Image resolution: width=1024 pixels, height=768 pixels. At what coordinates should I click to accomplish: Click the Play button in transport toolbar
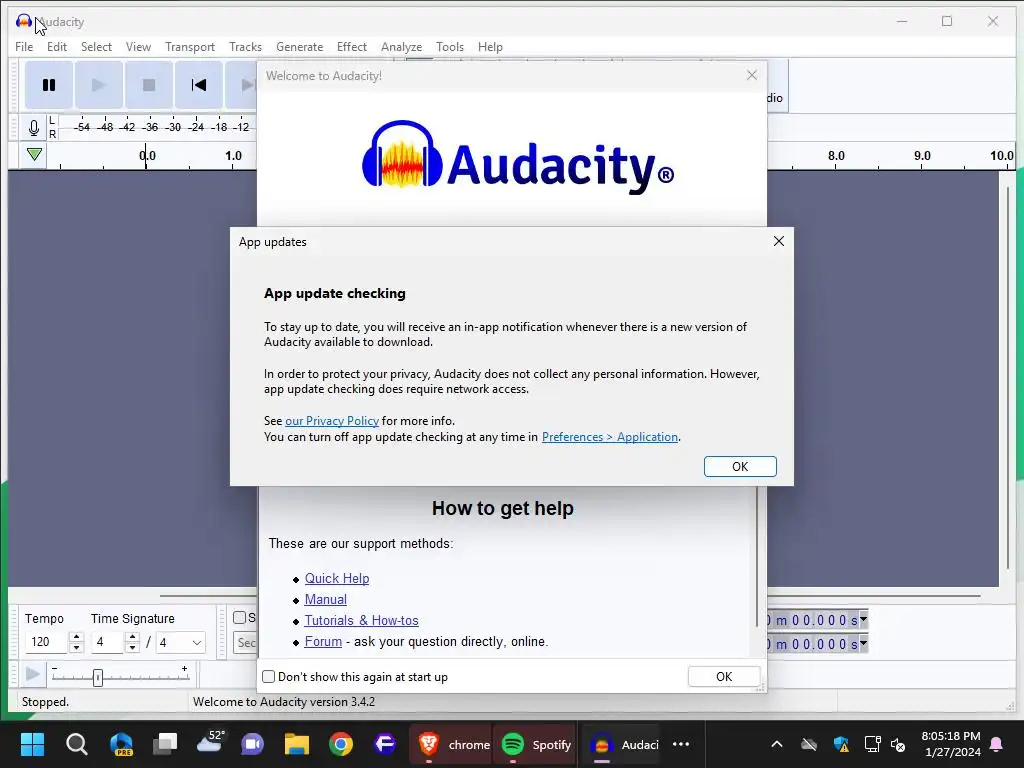point(99,85)
